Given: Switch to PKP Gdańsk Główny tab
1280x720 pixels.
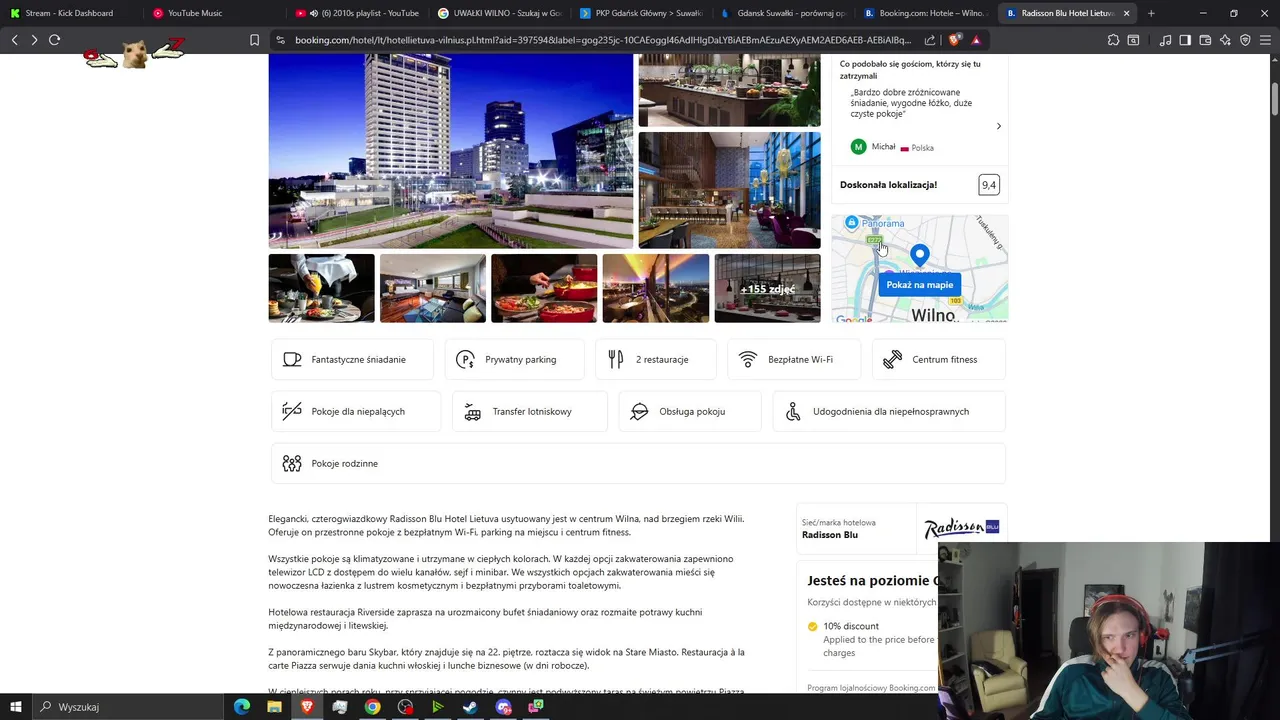Looking at the screenshot, I should click(642, 13).
